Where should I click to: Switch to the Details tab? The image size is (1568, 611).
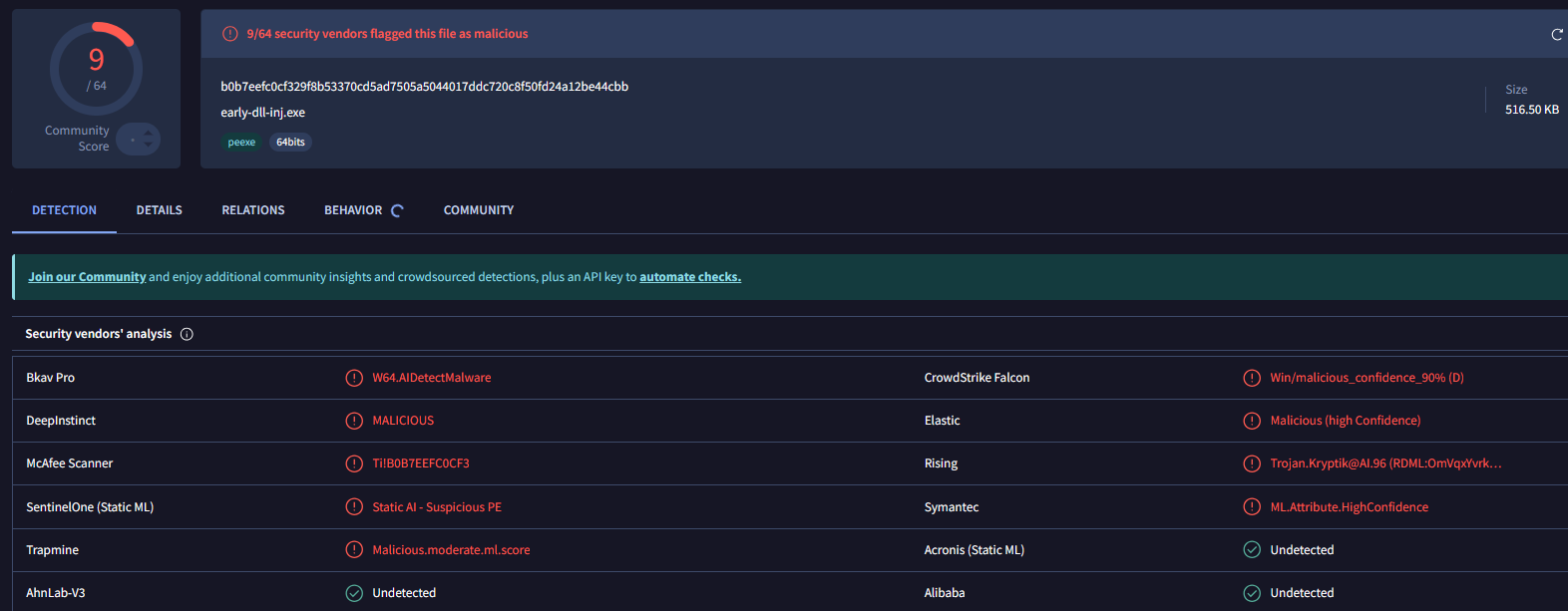[160, 210]
